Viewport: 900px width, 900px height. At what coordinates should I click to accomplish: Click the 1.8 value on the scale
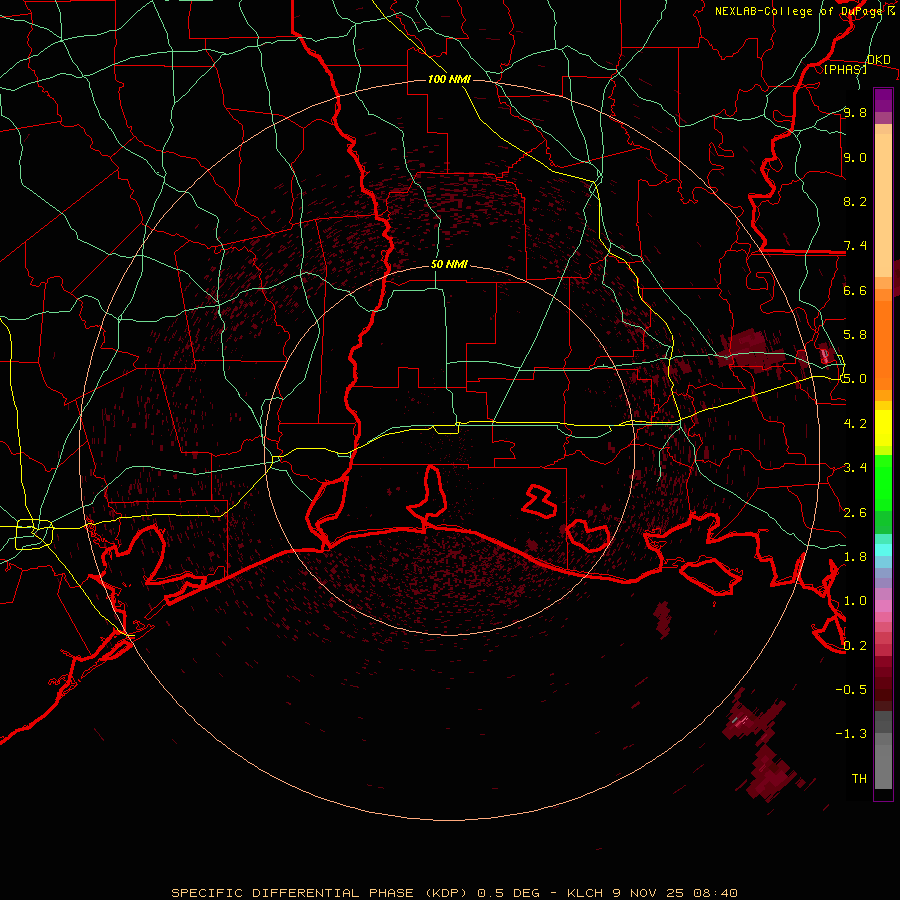click(855, 556)
